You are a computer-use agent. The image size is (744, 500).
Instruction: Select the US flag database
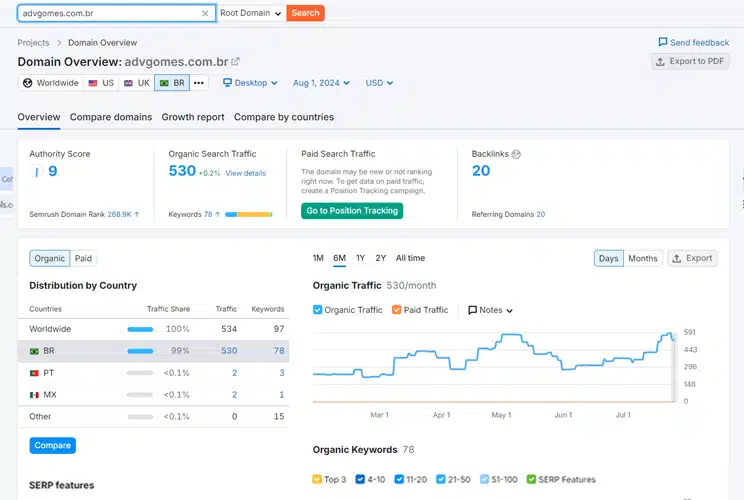click(93, 83)
